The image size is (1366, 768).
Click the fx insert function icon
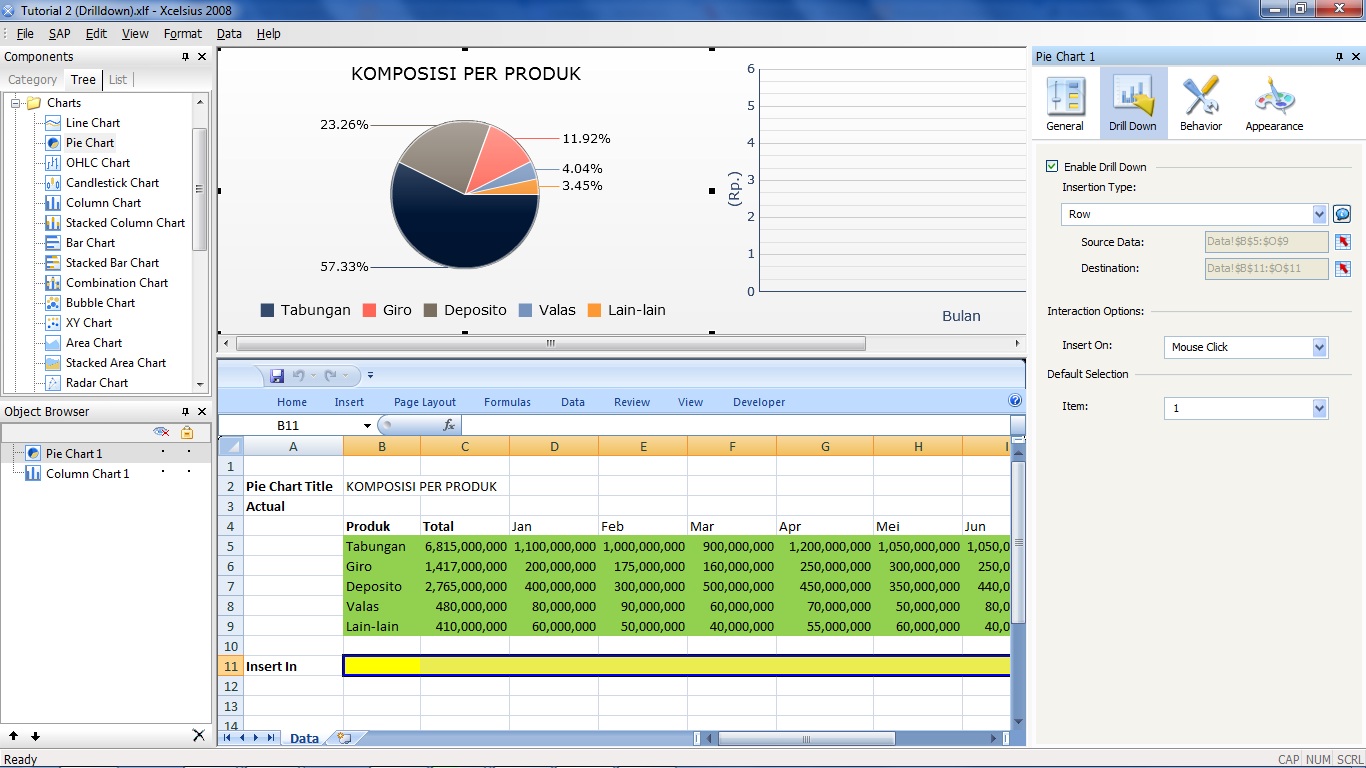point(449,425)
